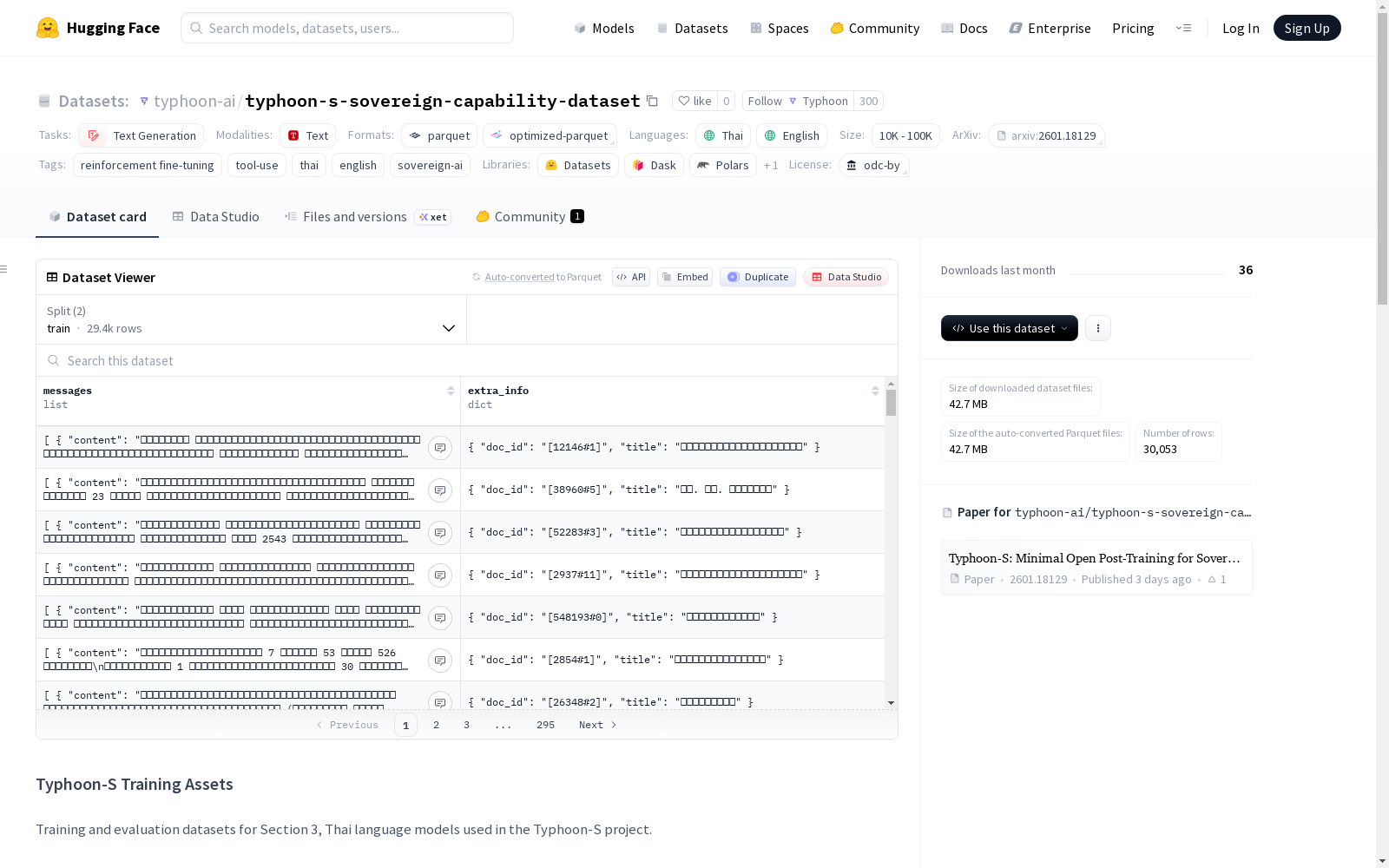The image size is (1389, 868).
Task: Upvote the Typhoon-S paper
Action: click(x=1217, y=579)
